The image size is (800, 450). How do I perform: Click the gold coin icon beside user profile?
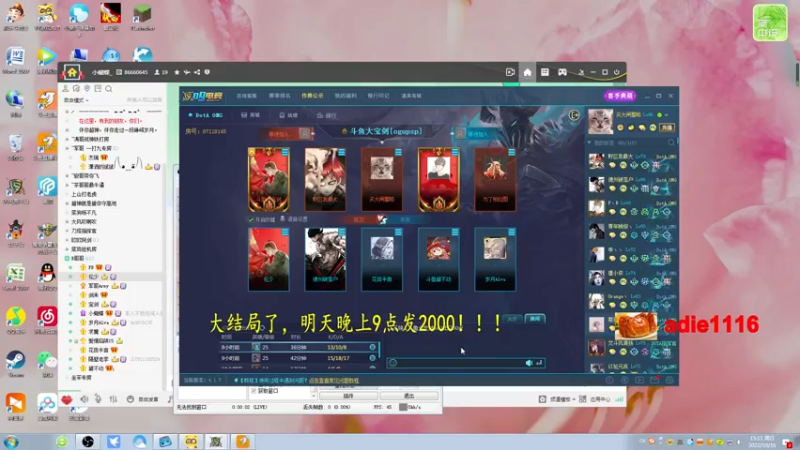620,128
